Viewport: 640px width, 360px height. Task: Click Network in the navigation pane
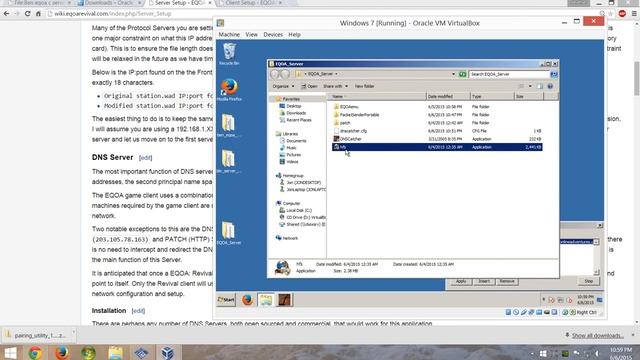click(290, 238)
